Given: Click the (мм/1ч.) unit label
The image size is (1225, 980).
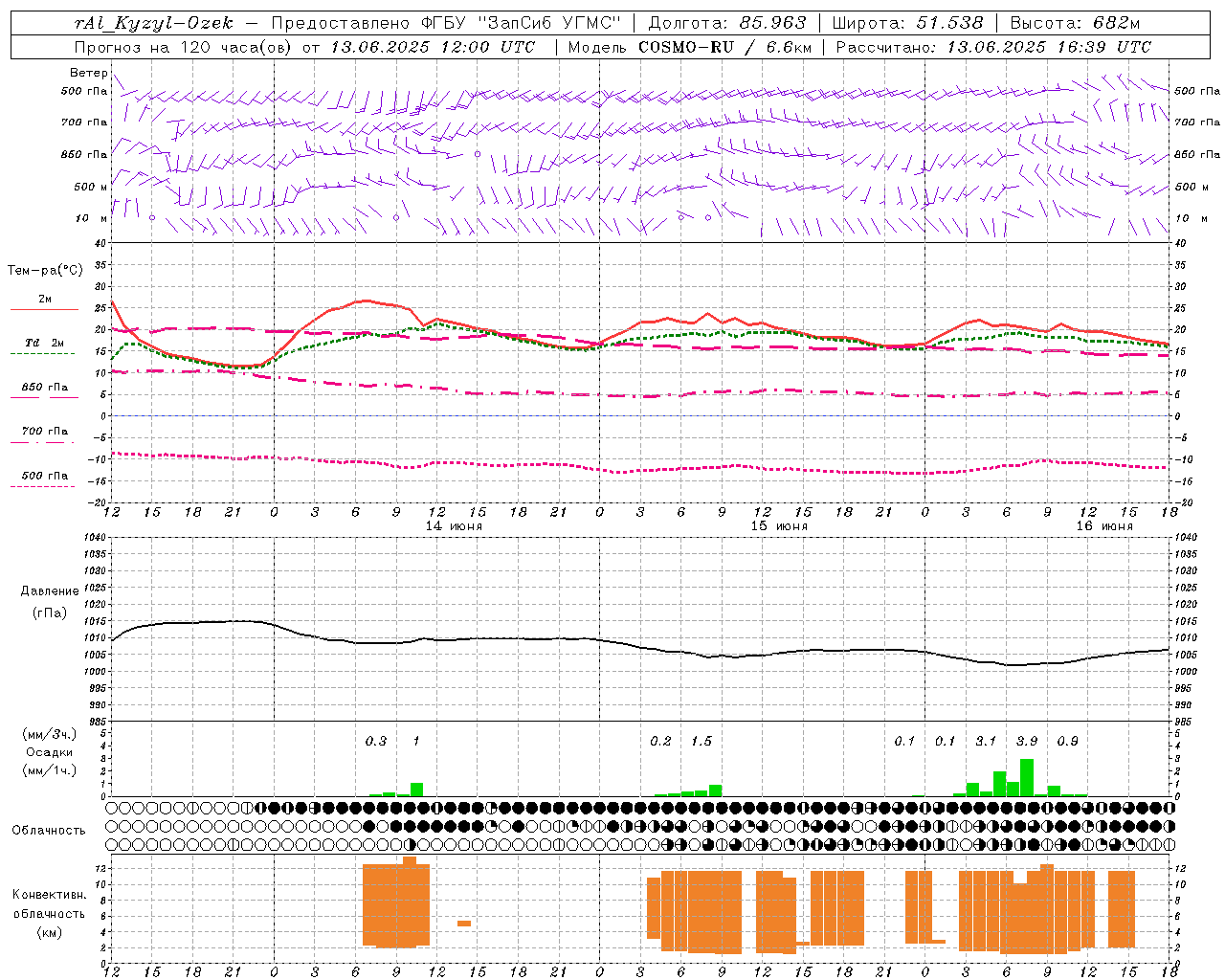Looking at the screenshot, I should coord(50,770).
